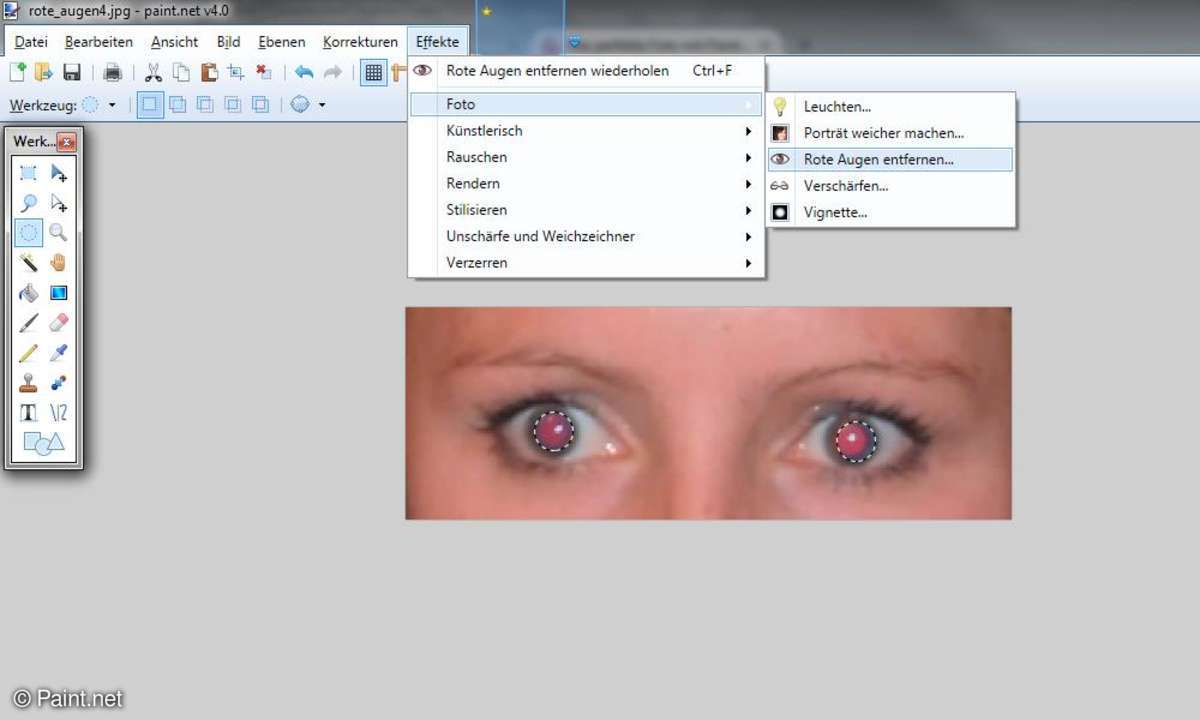Set selection mode to Add (union)
This screenshot has height=720, width=1200.
(178, 104)
